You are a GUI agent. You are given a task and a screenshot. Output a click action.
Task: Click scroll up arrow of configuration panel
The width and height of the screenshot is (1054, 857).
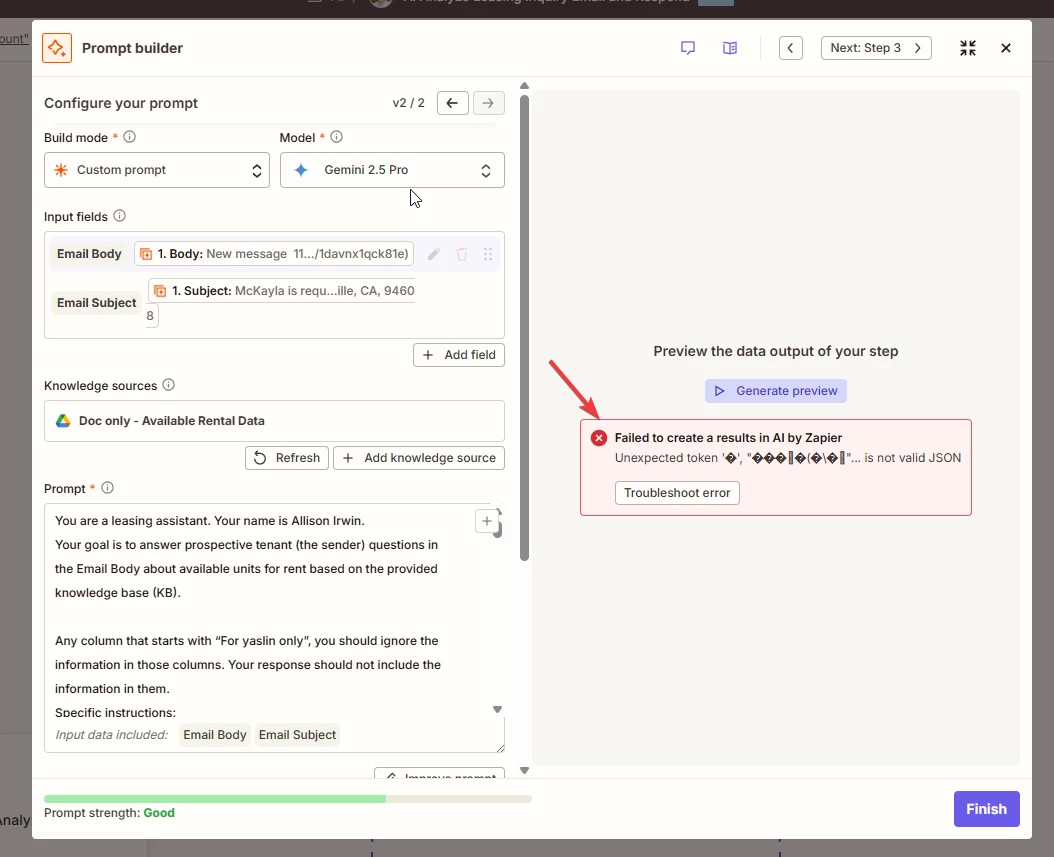(x=524, y=86)
